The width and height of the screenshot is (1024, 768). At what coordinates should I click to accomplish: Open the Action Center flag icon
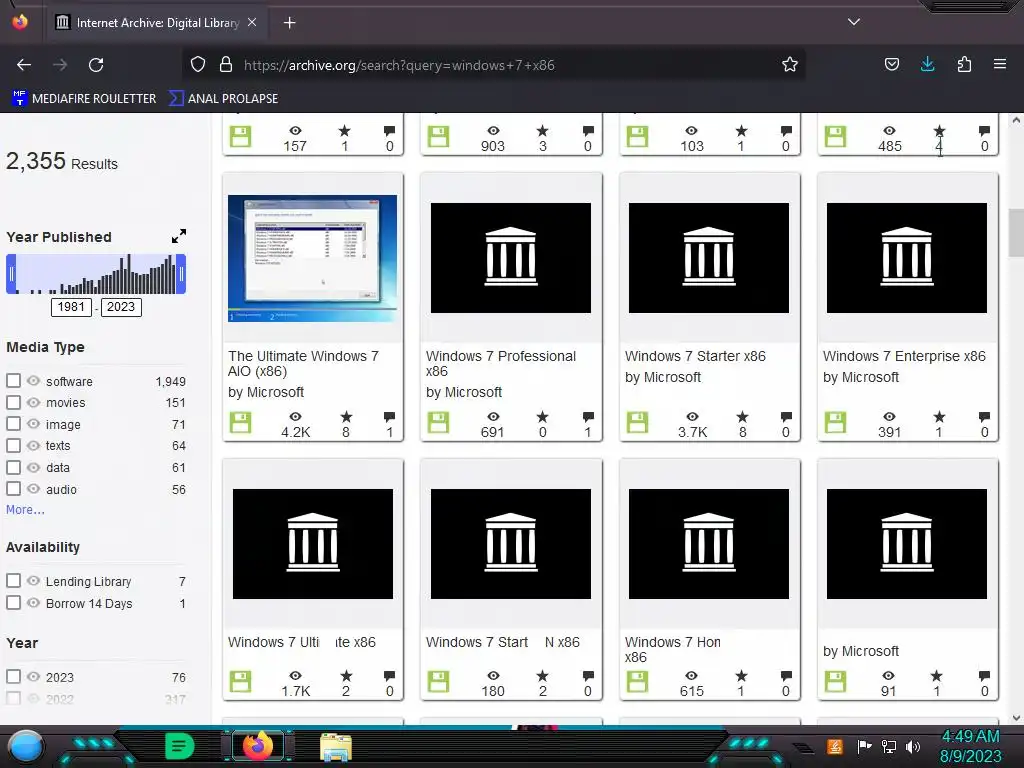[x=864, y=746]
